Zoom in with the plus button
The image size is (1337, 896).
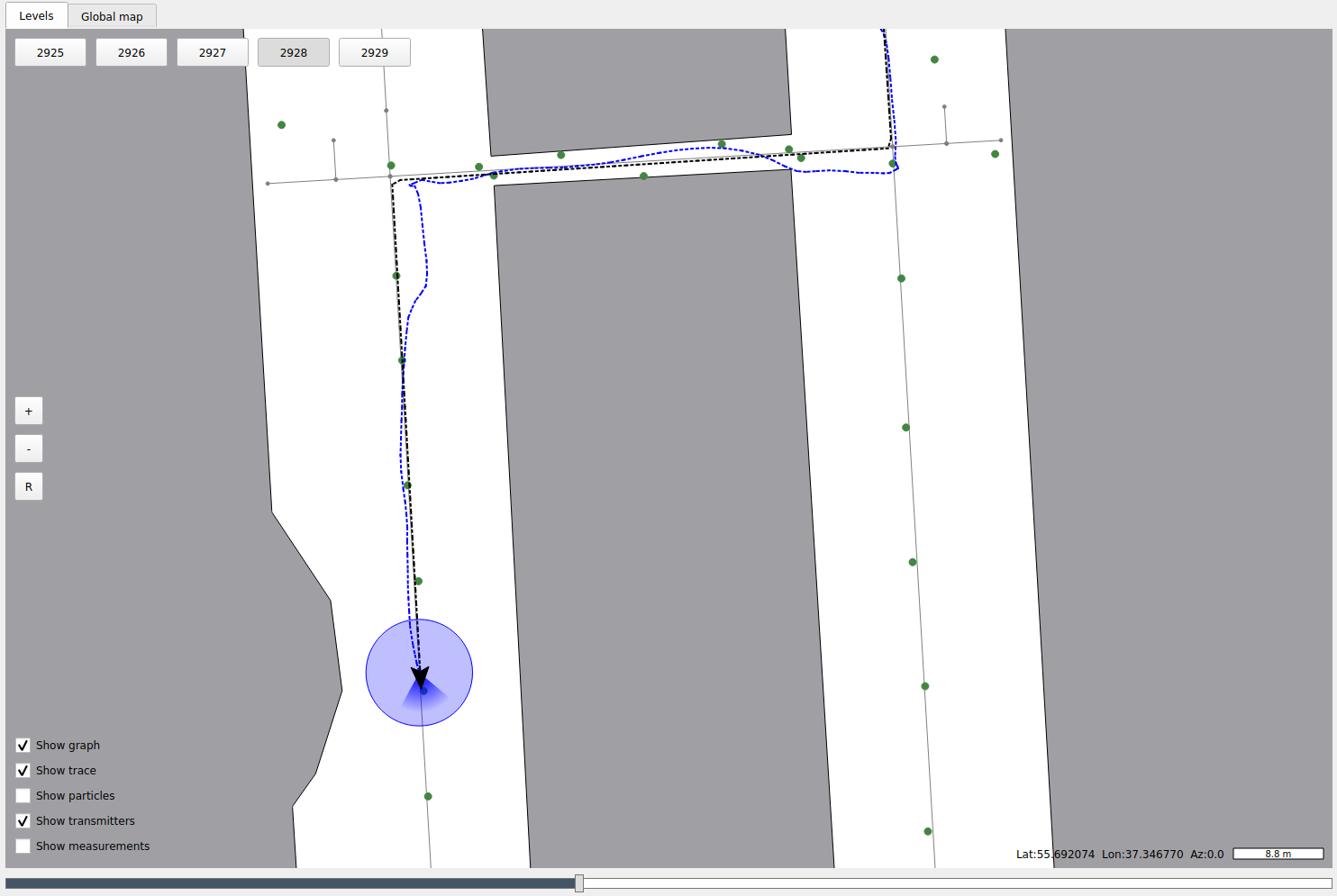29,411
